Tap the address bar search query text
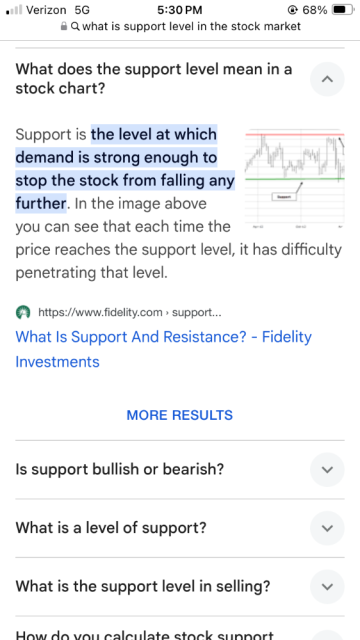The image size is (360, 640). point(191,27)
